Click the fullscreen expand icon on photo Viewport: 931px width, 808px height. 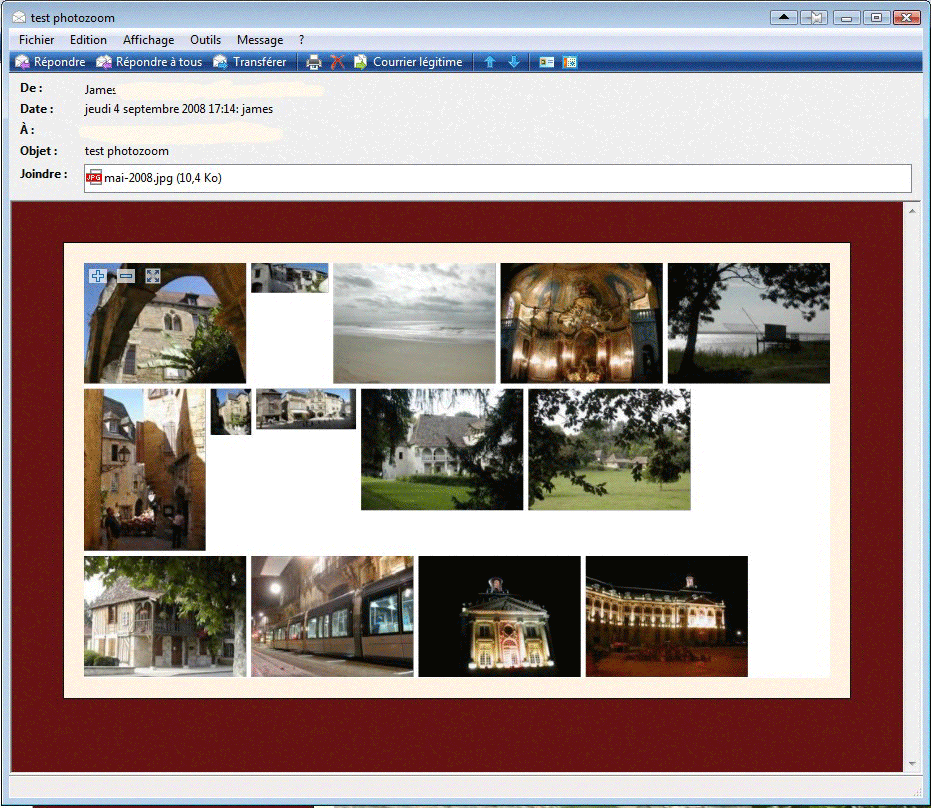coord(153,276)
